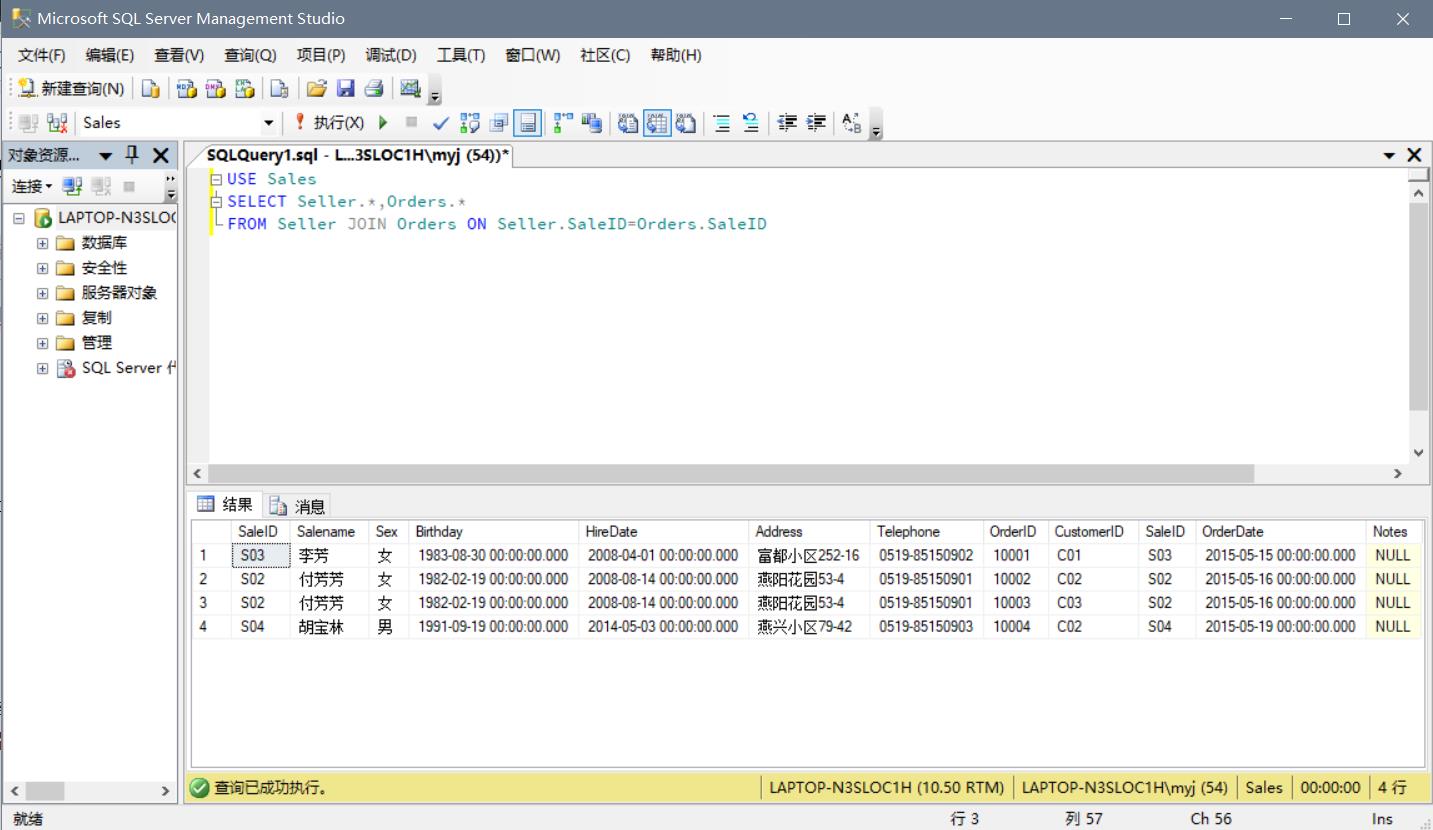Expand the Replication (复制) folder
The height and width of the screenshot is (830, 1433).
[x=42, y=318]
